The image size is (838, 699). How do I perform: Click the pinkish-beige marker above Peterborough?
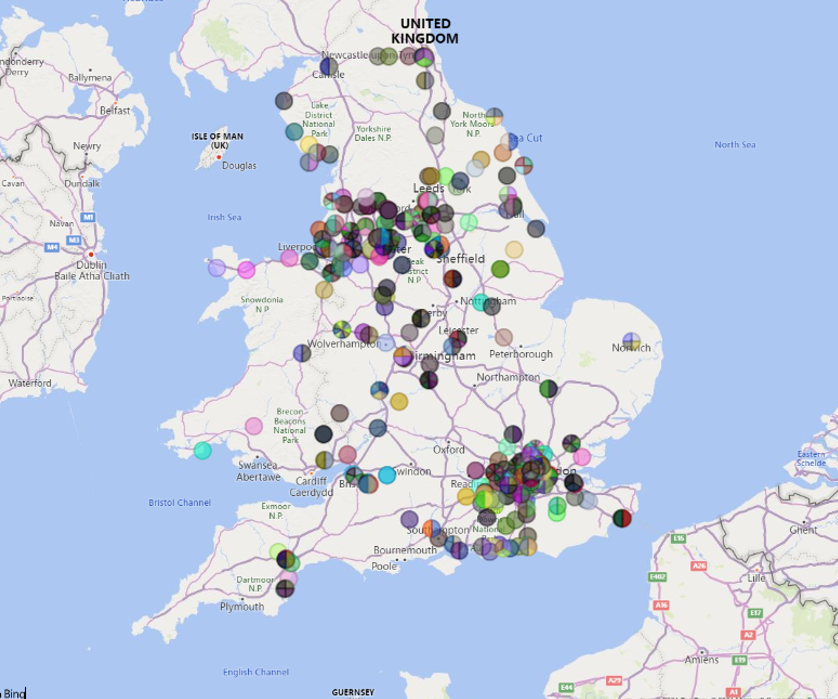click(x=504, y=337)
